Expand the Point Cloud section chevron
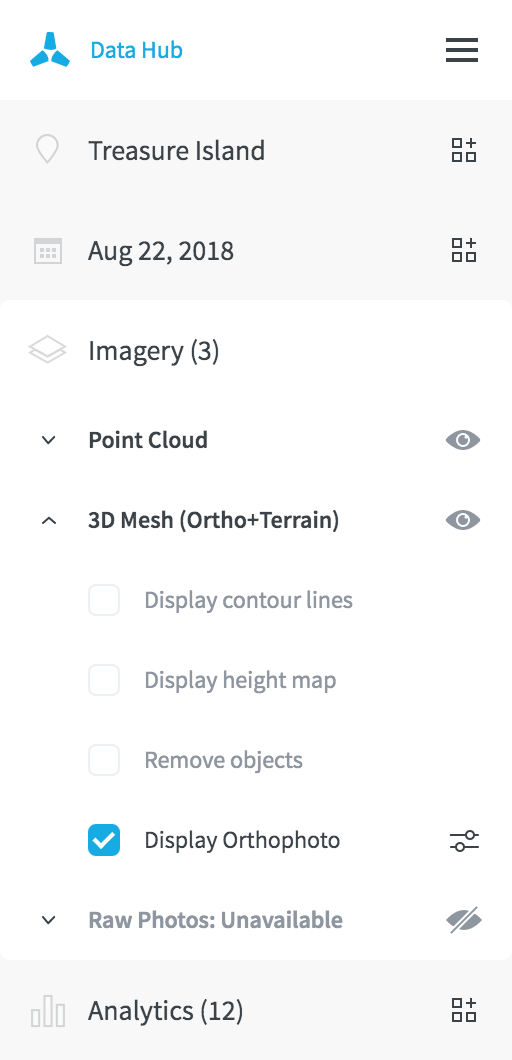 point(48,440)
